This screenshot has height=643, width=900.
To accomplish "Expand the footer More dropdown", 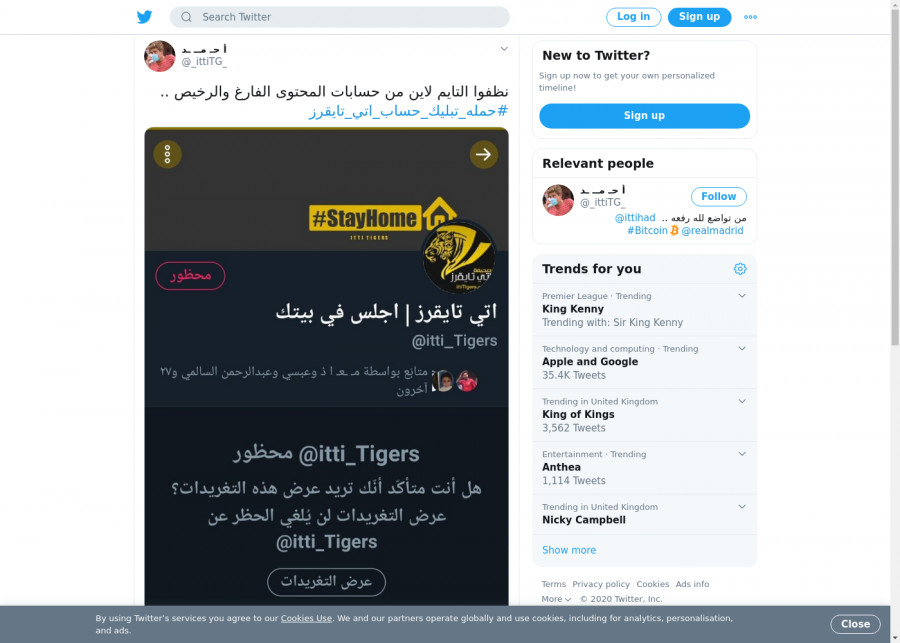I will [556, 599].
